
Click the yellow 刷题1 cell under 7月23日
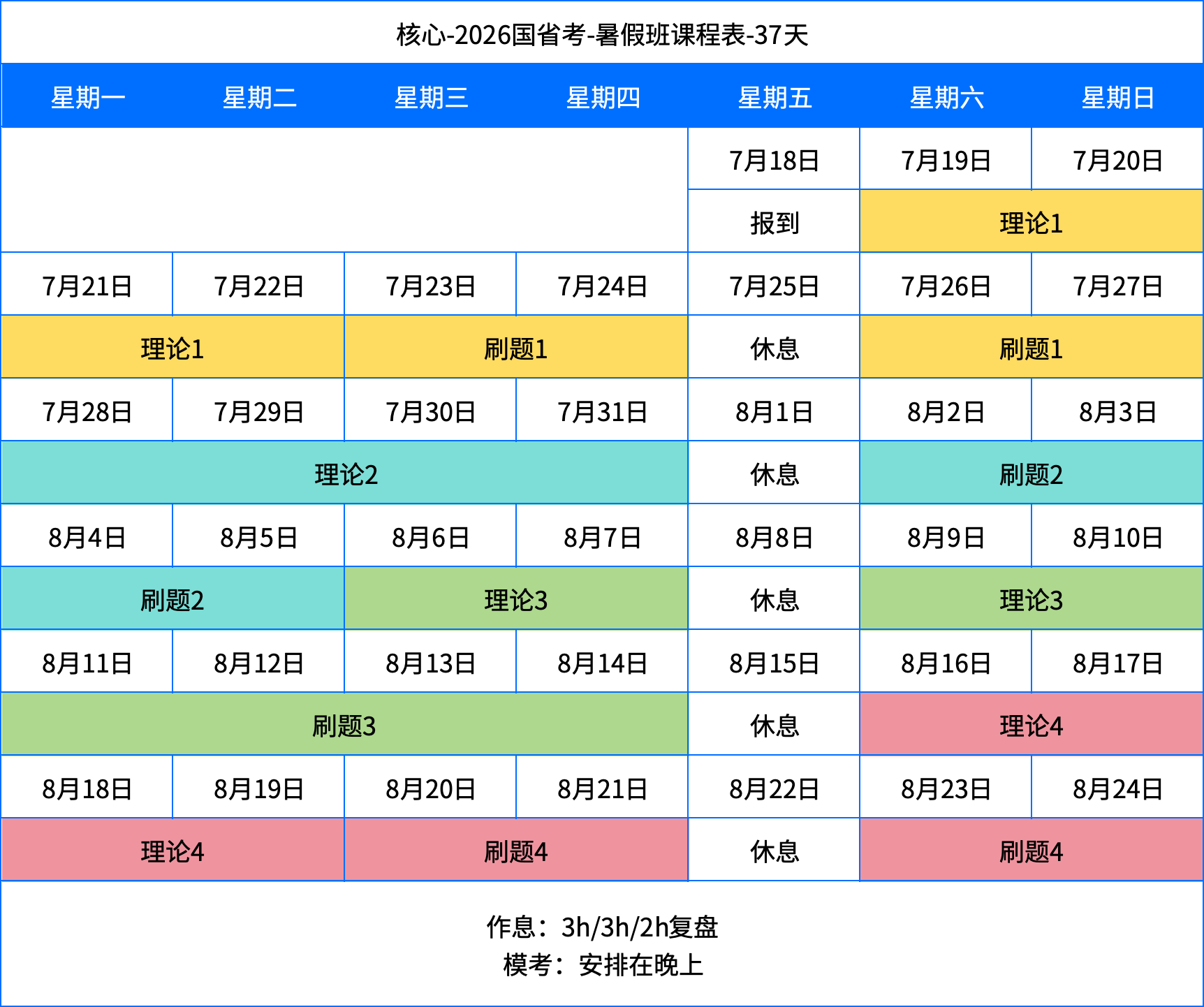tap(515, 346)
